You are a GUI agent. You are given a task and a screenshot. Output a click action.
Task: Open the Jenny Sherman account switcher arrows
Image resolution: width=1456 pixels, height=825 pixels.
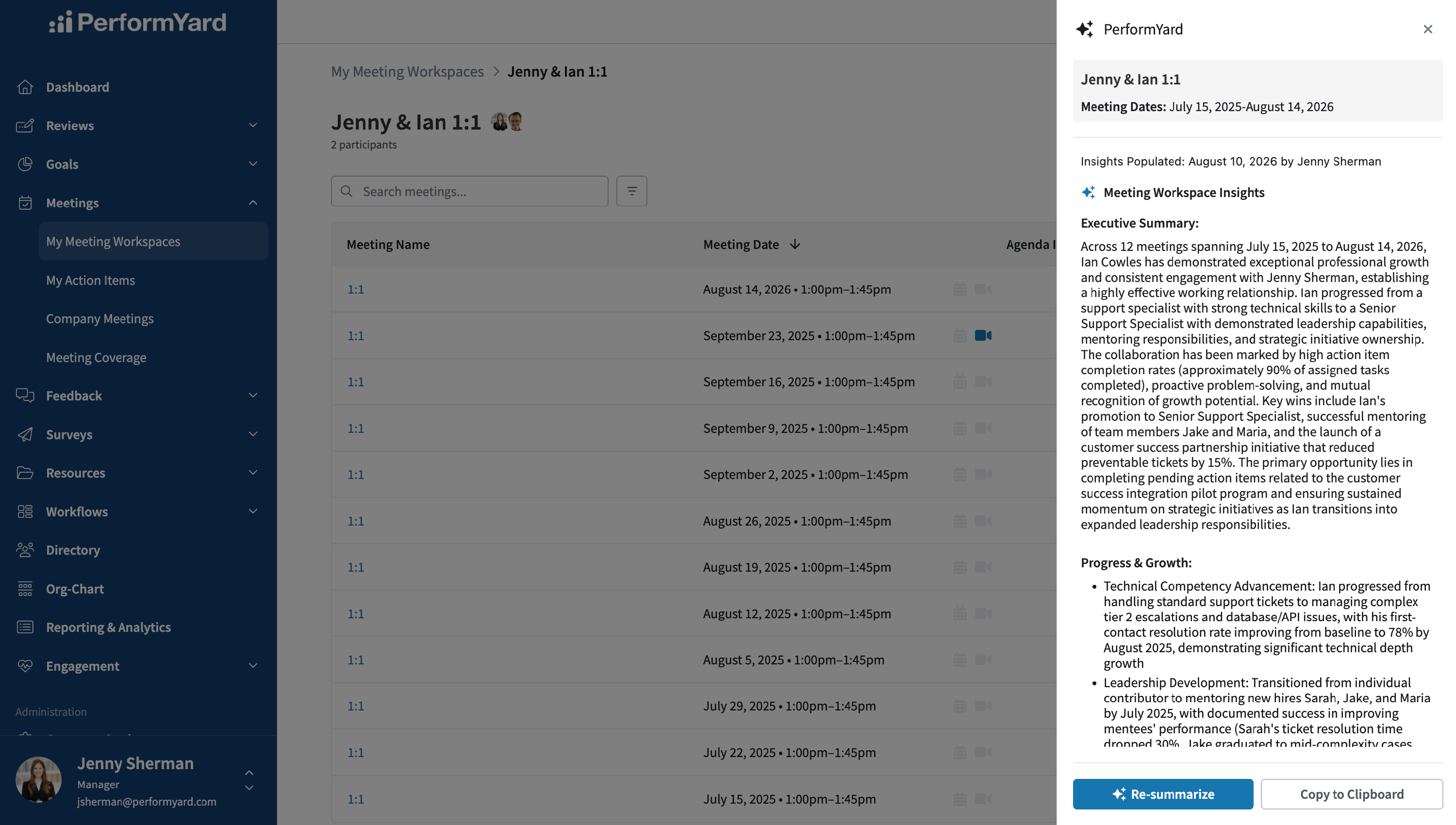pyautogui.click(x=248, y=780)
